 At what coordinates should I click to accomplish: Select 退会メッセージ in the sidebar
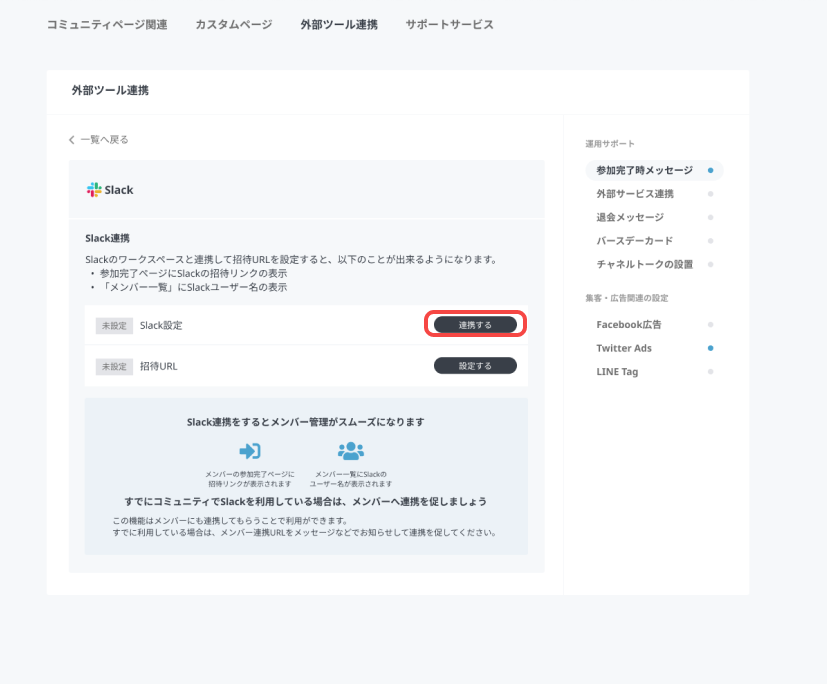630,217
